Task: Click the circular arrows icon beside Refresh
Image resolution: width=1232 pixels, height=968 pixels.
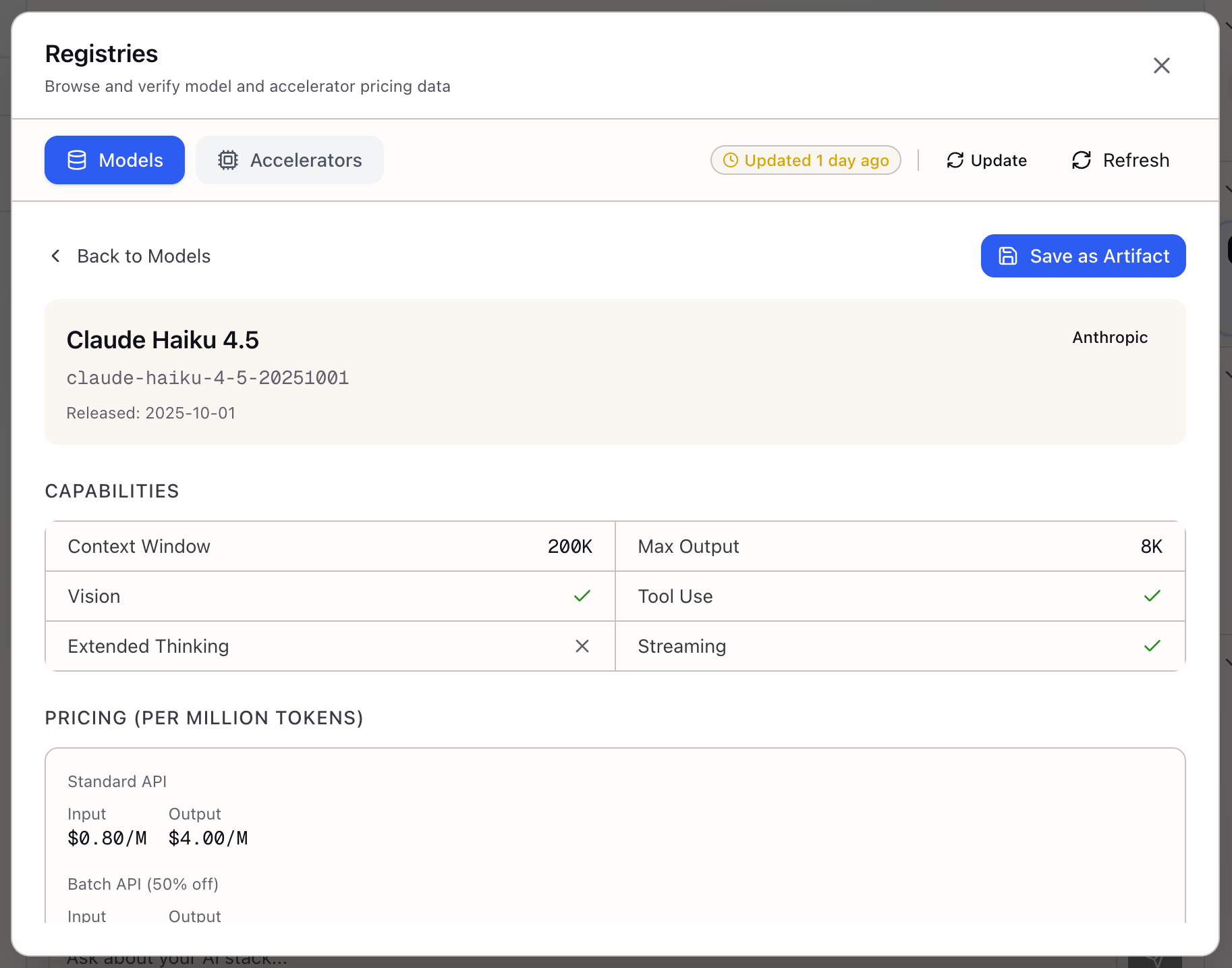Action: click(1082, 160)
